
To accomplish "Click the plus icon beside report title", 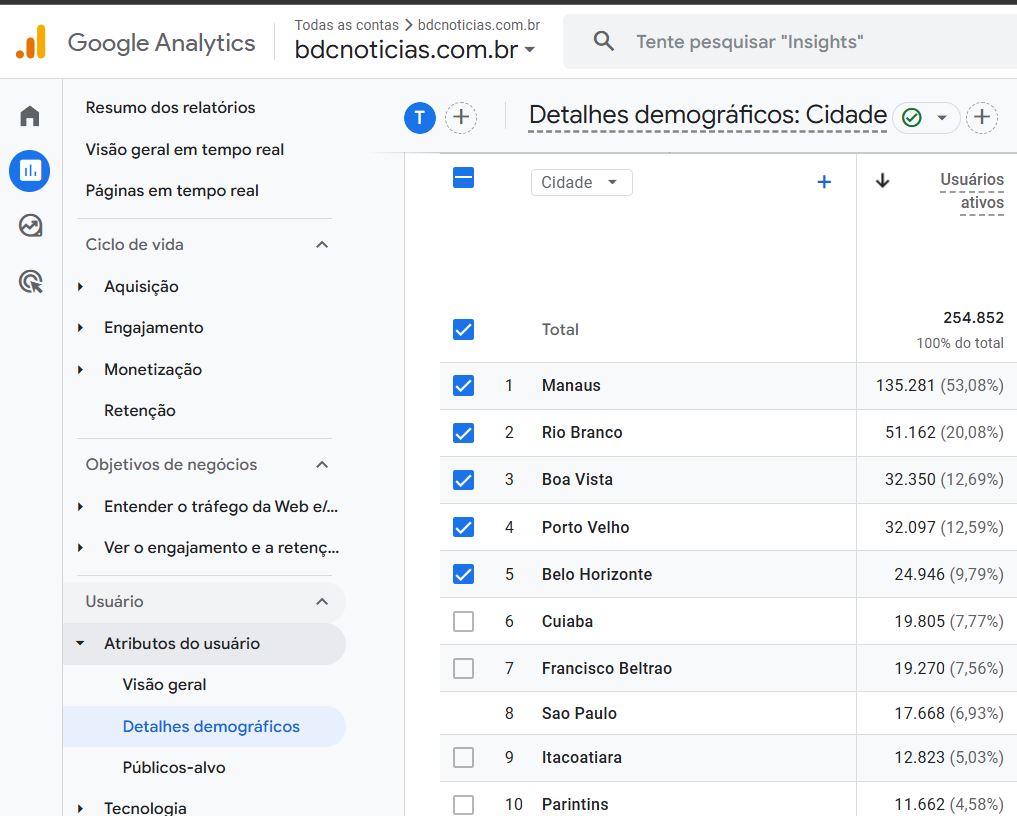I will coord(982,118).
